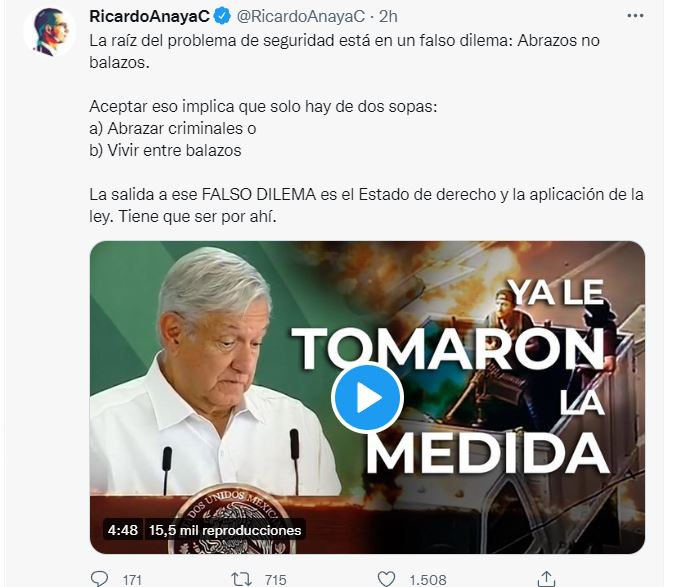Click the 15,5 mil reproducciones label
The image size is (687, 587).
coord(225,530)
